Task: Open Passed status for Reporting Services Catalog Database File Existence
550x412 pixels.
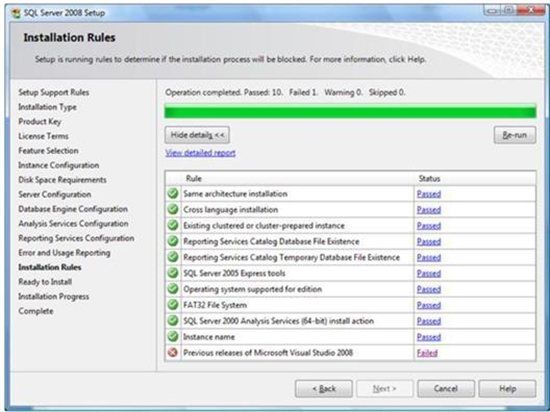Action: [x=429, y=242]
